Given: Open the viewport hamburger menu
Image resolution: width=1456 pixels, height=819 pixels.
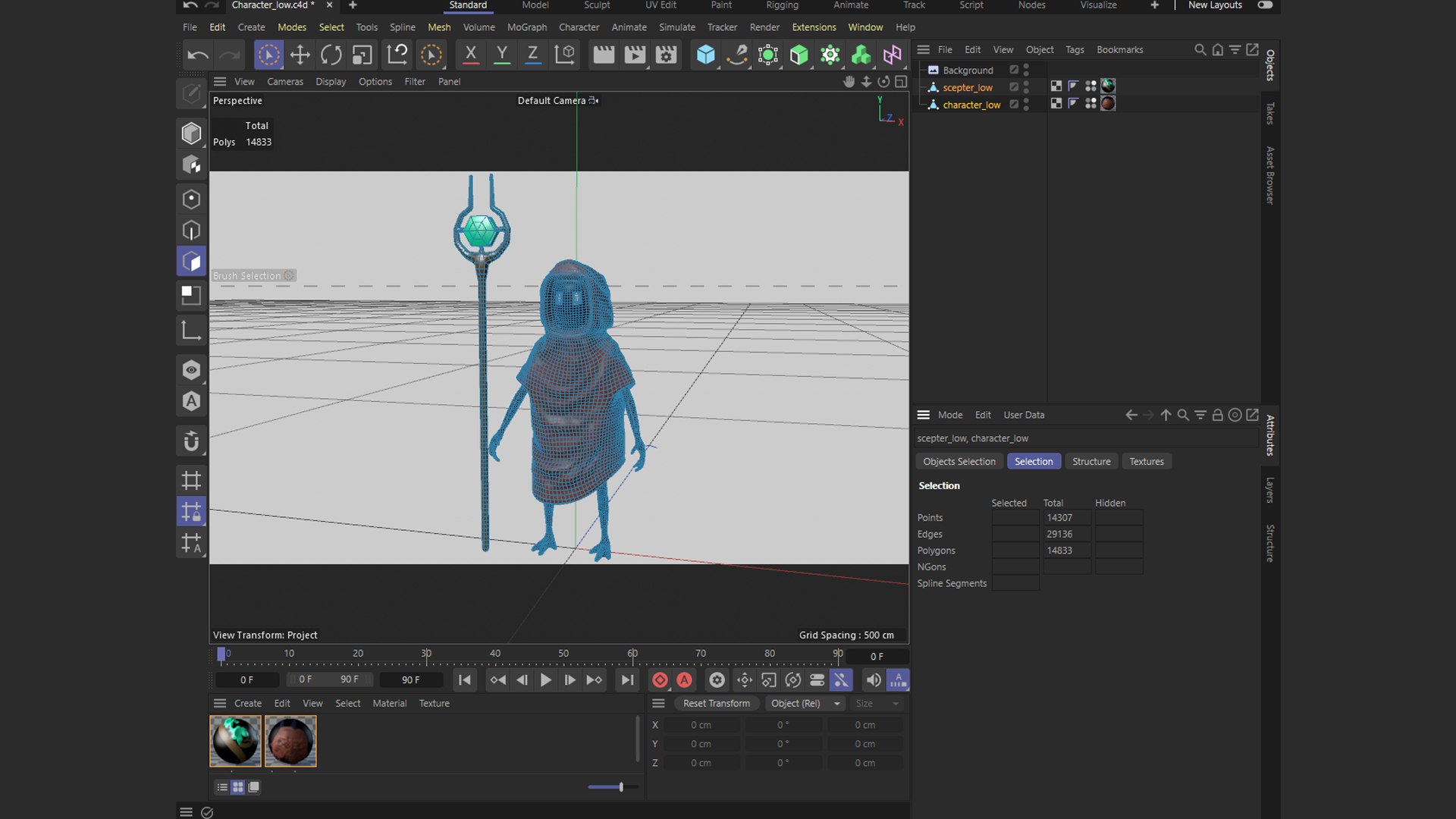Looking at the screenshot, I should [220, 81].
